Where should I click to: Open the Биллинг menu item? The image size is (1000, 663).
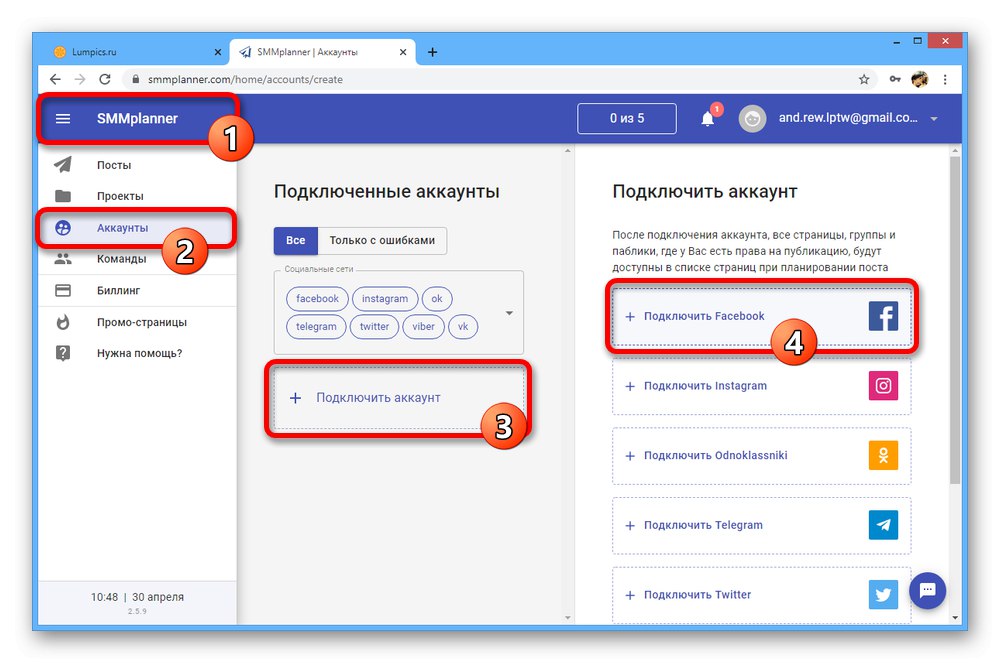[x=137, y=290]
